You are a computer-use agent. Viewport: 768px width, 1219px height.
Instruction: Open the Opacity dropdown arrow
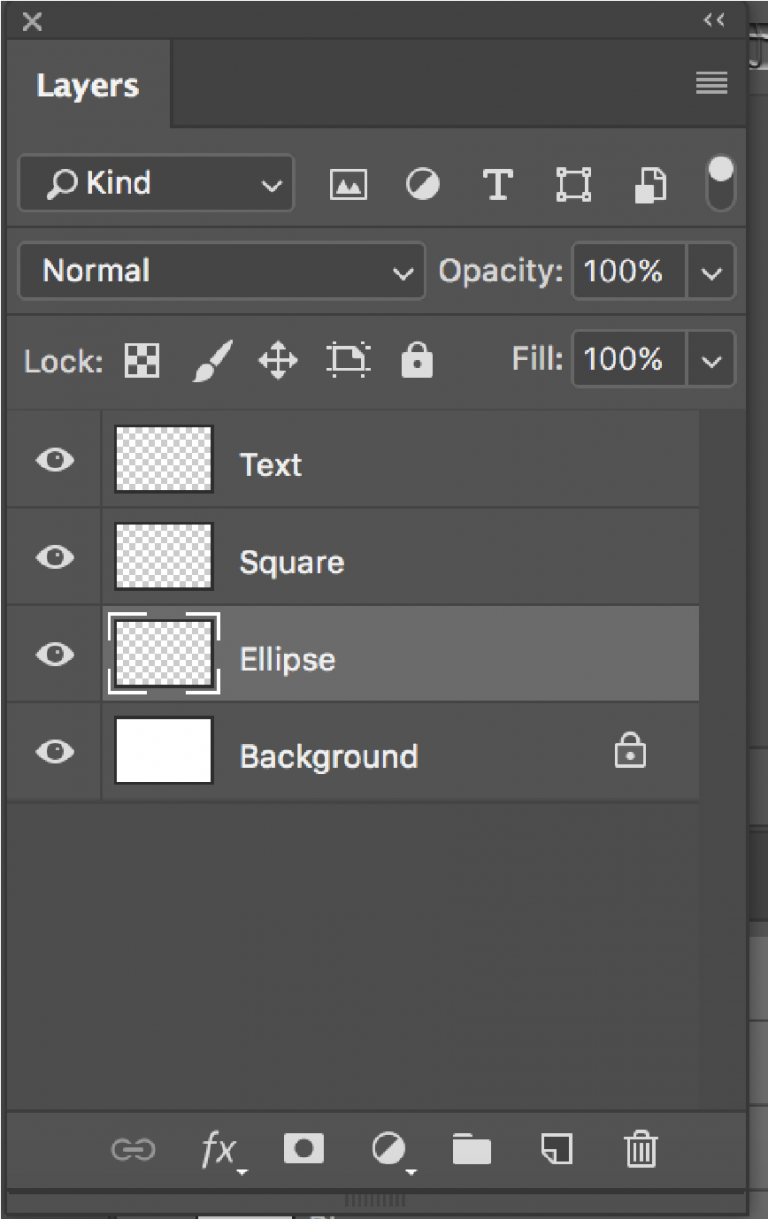pos(712,271)
